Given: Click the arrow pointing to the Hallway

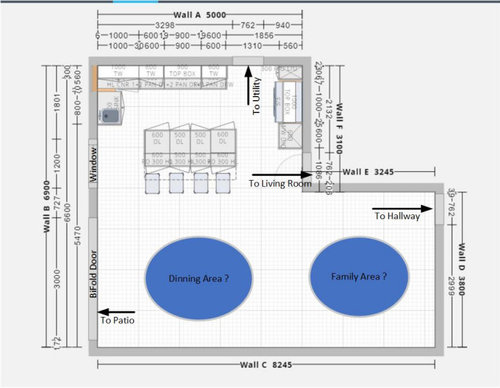Looking at the screenshot, I should tap(402, 209).
